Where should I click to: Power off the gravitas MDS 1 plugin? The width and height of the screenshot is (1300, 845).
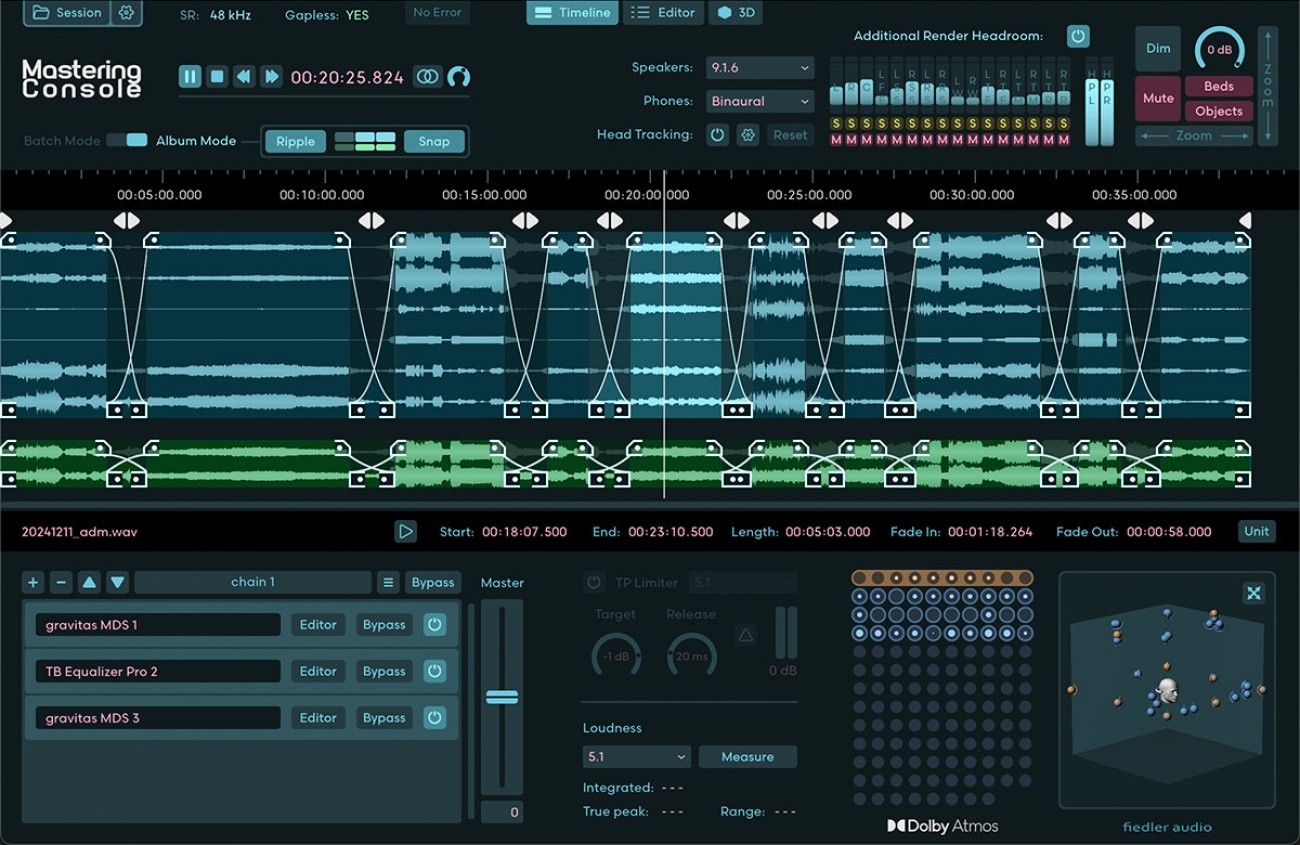[434, 624]
